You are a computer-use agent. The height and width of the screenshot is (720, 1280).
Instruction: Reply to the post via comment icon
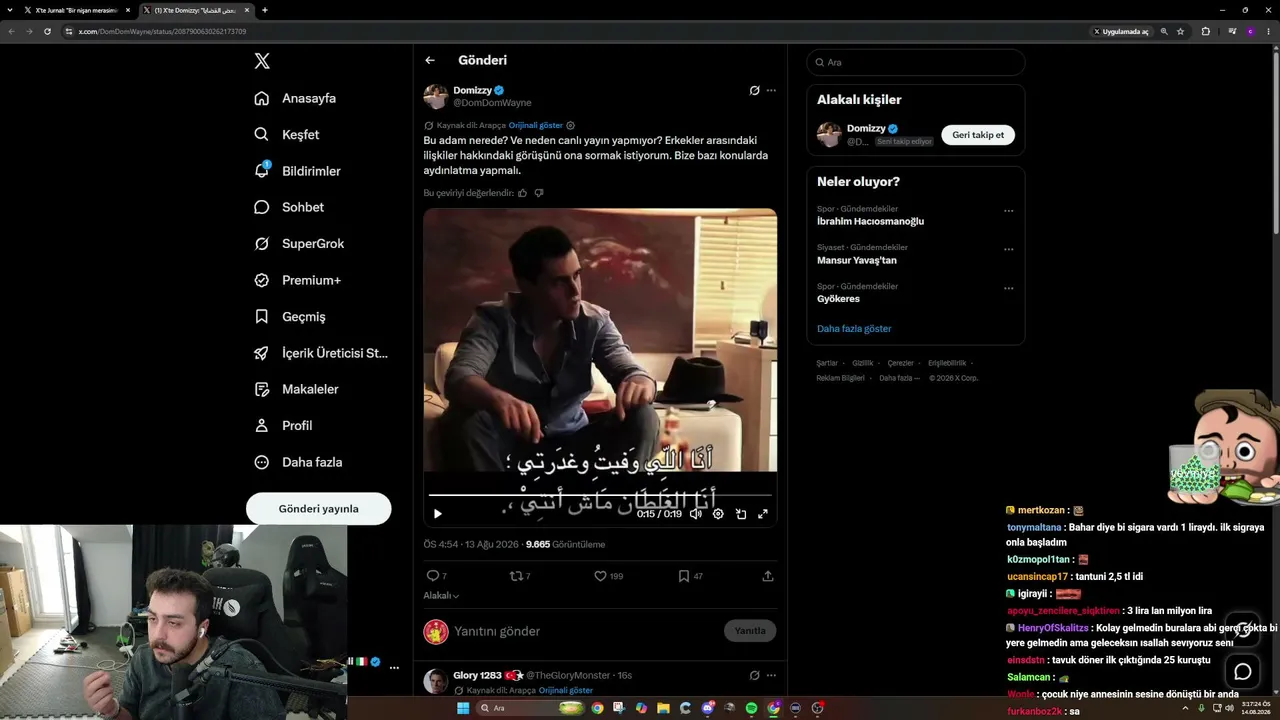tap(433, 576)
